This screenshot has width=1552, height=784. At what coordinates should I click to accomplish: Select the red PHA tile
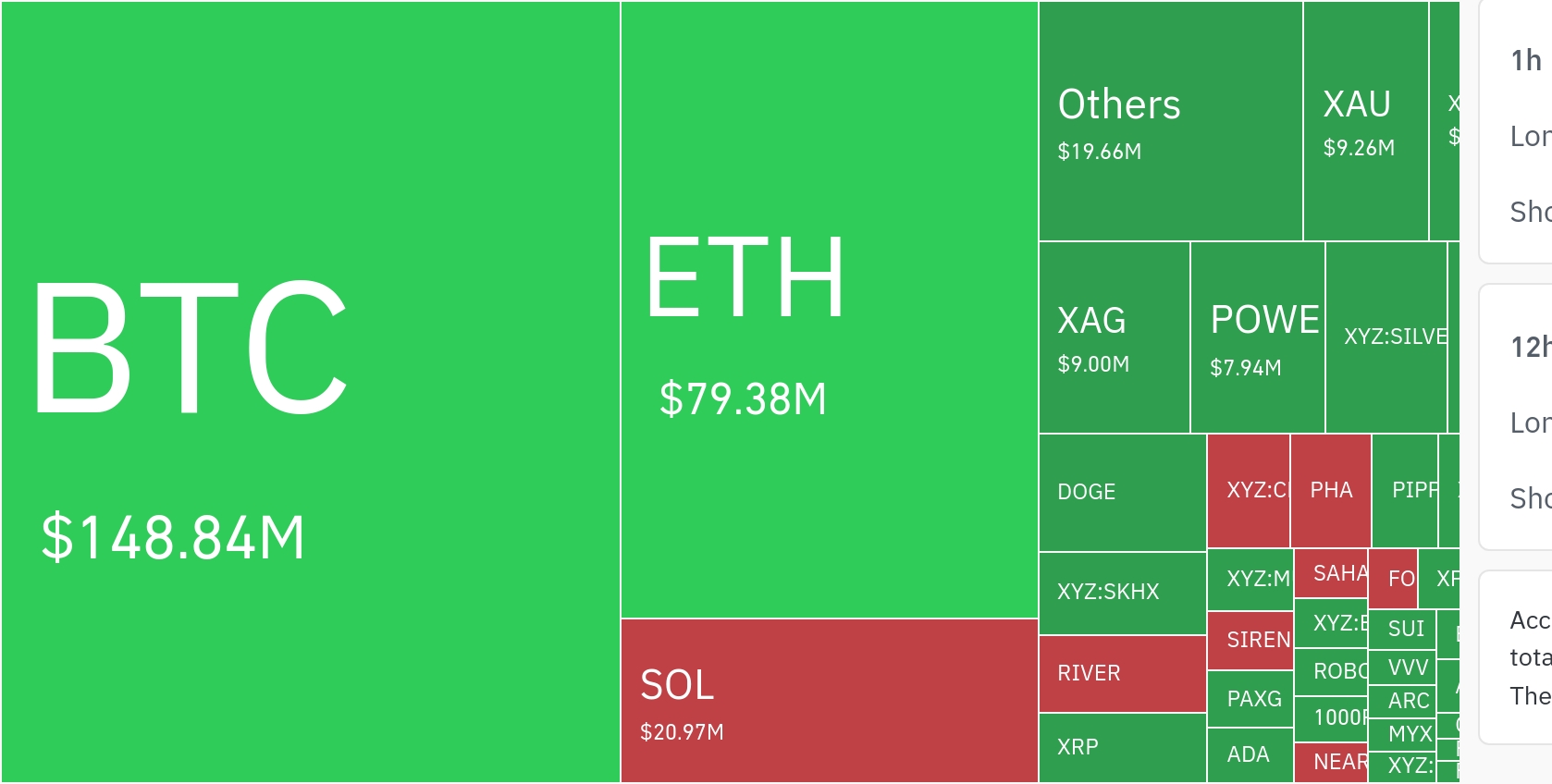1330,490
